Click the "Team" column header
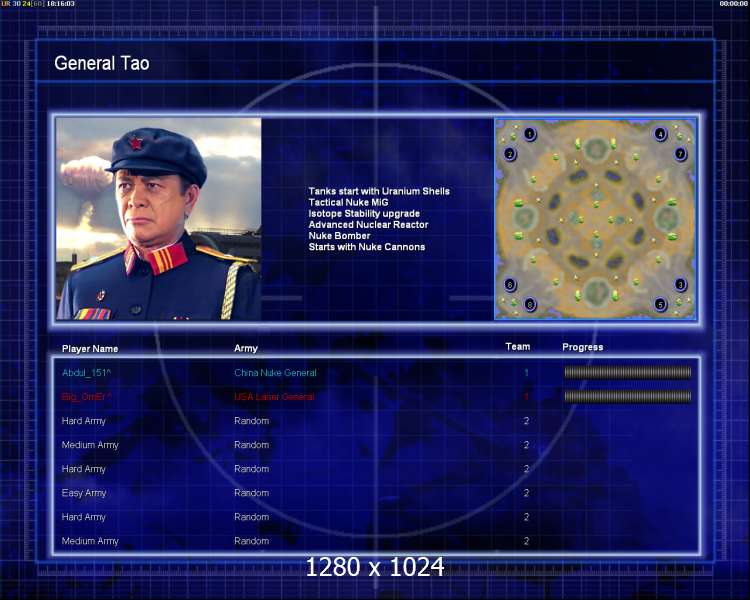Screen dimensions: 750x600 518,346
